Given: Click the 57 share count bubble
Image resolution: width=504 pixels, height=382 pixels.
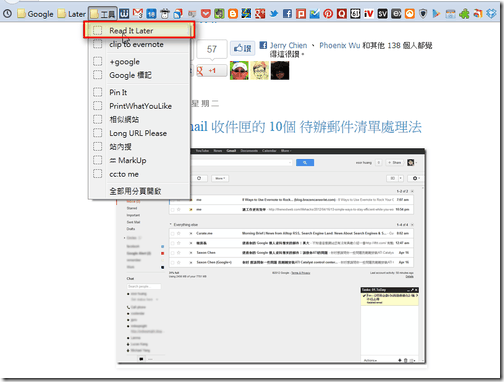Looking at the screenshot, I should [x=212, y=50].
